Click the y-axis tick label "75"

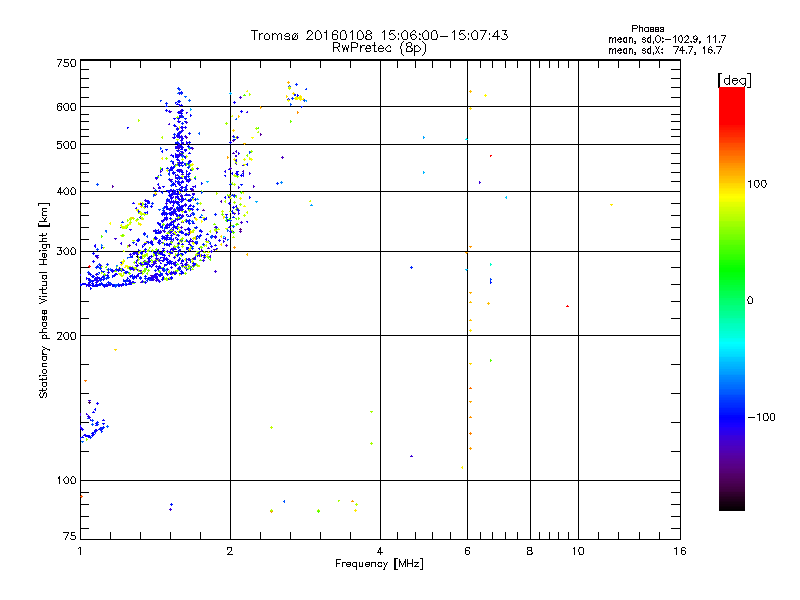(70, 536)
